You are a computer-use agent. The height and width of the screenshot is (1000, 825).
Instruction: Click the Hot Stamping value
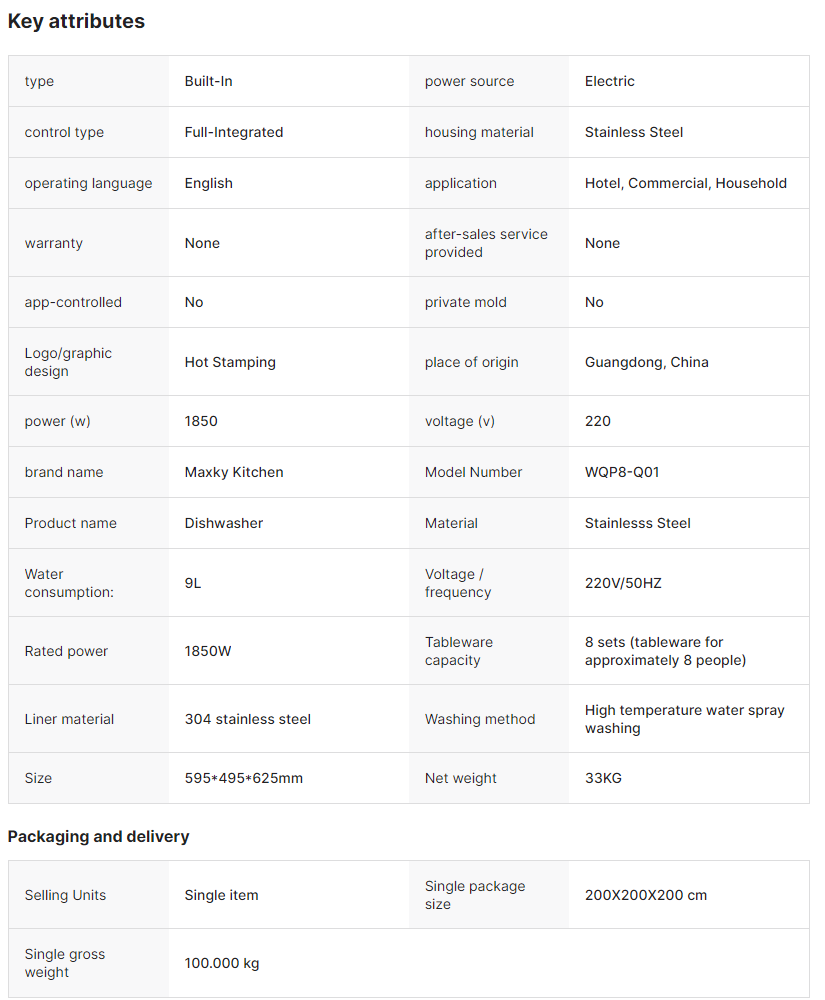[x=230, y=362]
